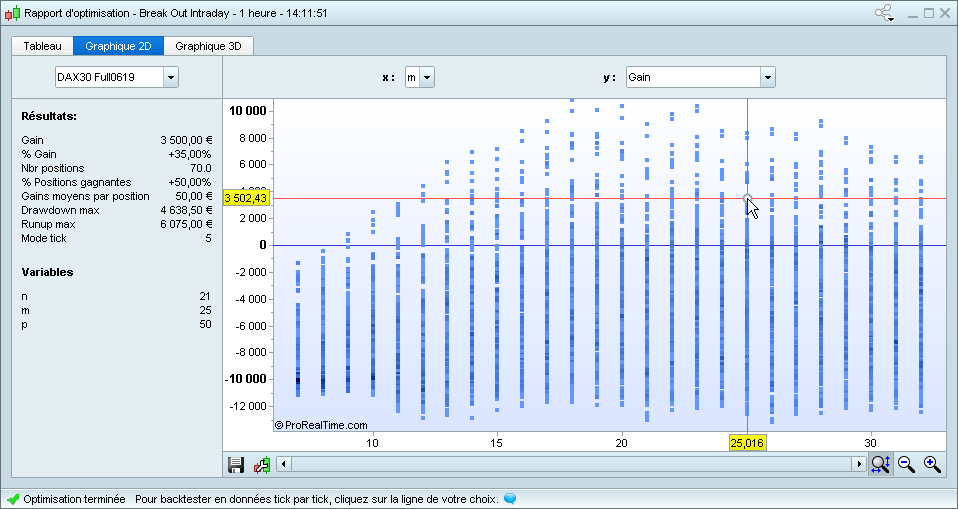
Task: Open the x-axis variable dropdown
Action: 427,77
